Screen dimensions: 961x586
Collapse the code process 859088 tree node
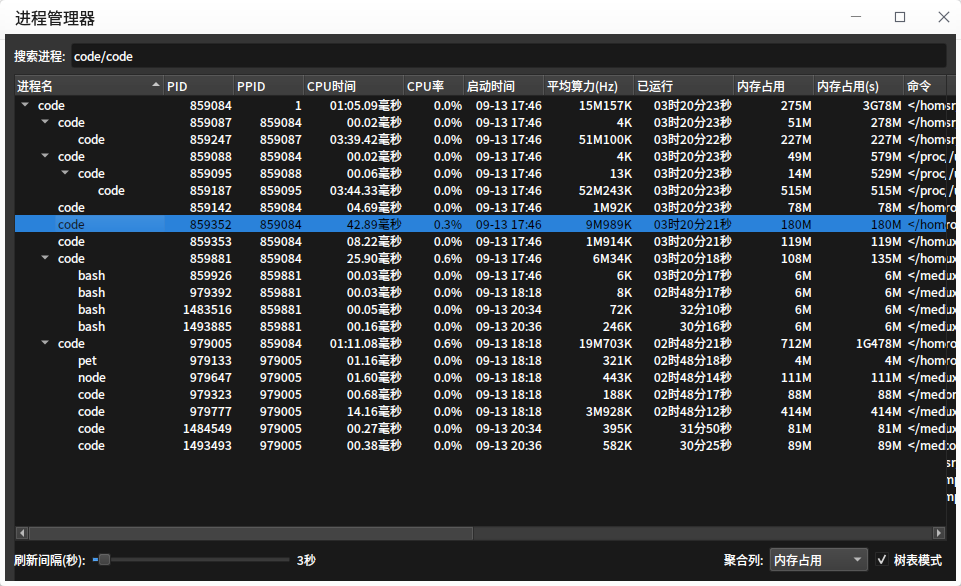click(x=45, y=156)
